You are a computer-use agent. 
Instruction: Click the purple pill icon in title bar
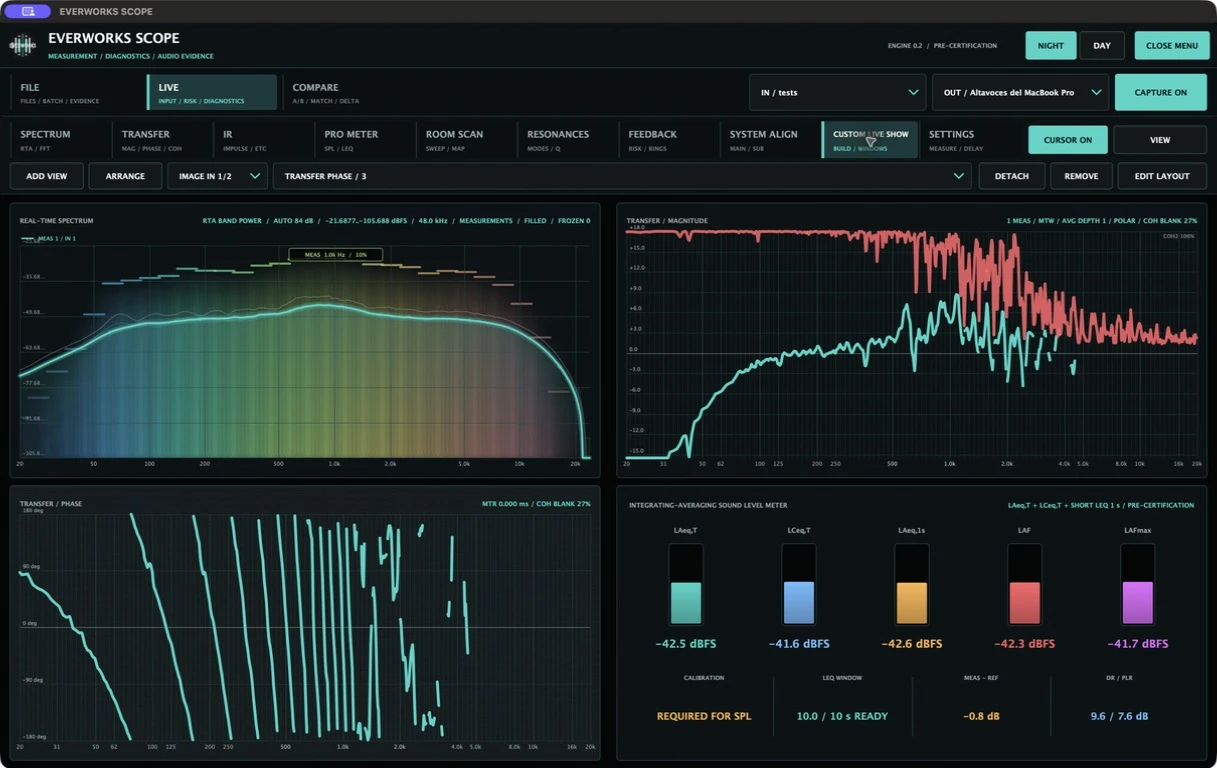click(27, 11)
